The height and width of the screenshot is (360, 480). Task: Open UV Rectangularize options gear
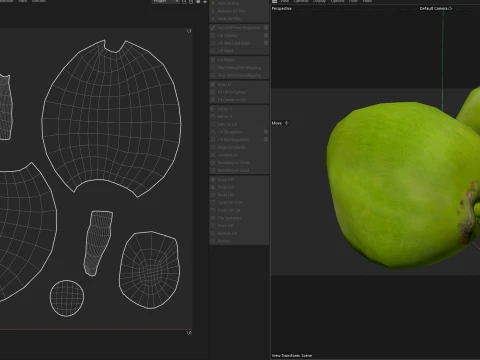pyautogui.click(x=266, y=140)
